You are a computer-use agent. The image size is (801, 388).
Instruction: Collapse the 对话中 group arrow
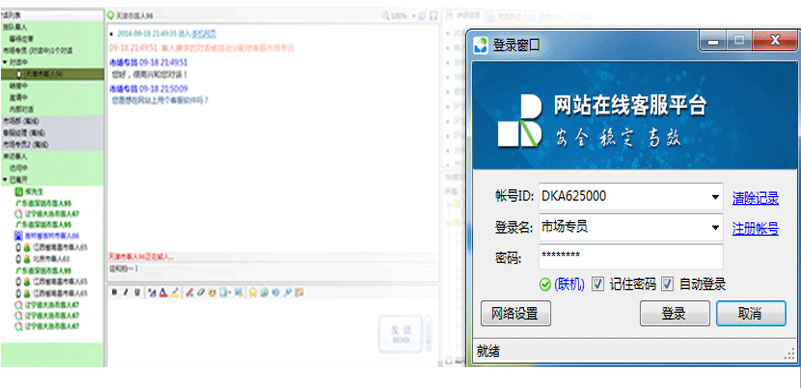tap(4, 62)
